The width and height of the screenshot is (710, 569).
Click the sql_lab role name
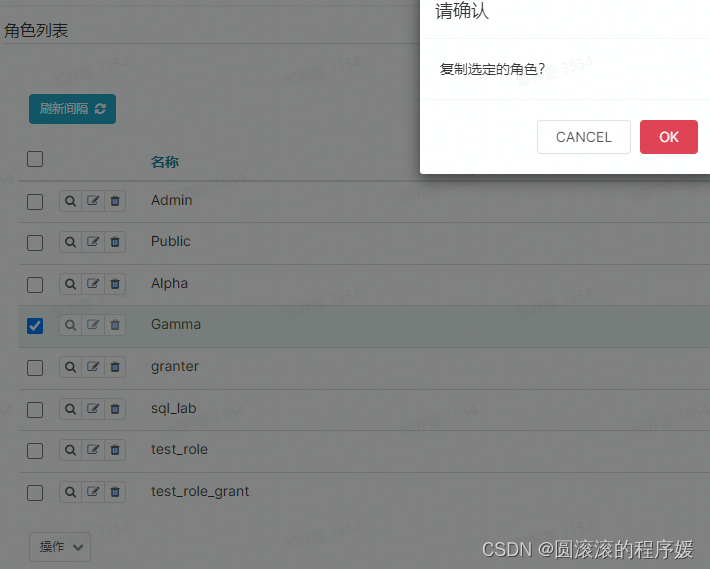173,409
